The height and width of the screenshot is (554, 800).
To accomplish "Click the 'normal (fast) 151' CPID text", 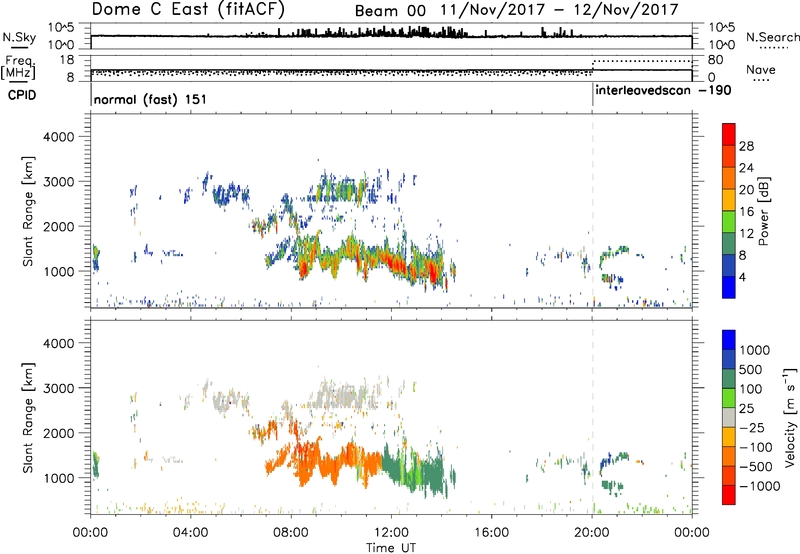I will coord(150,99).
